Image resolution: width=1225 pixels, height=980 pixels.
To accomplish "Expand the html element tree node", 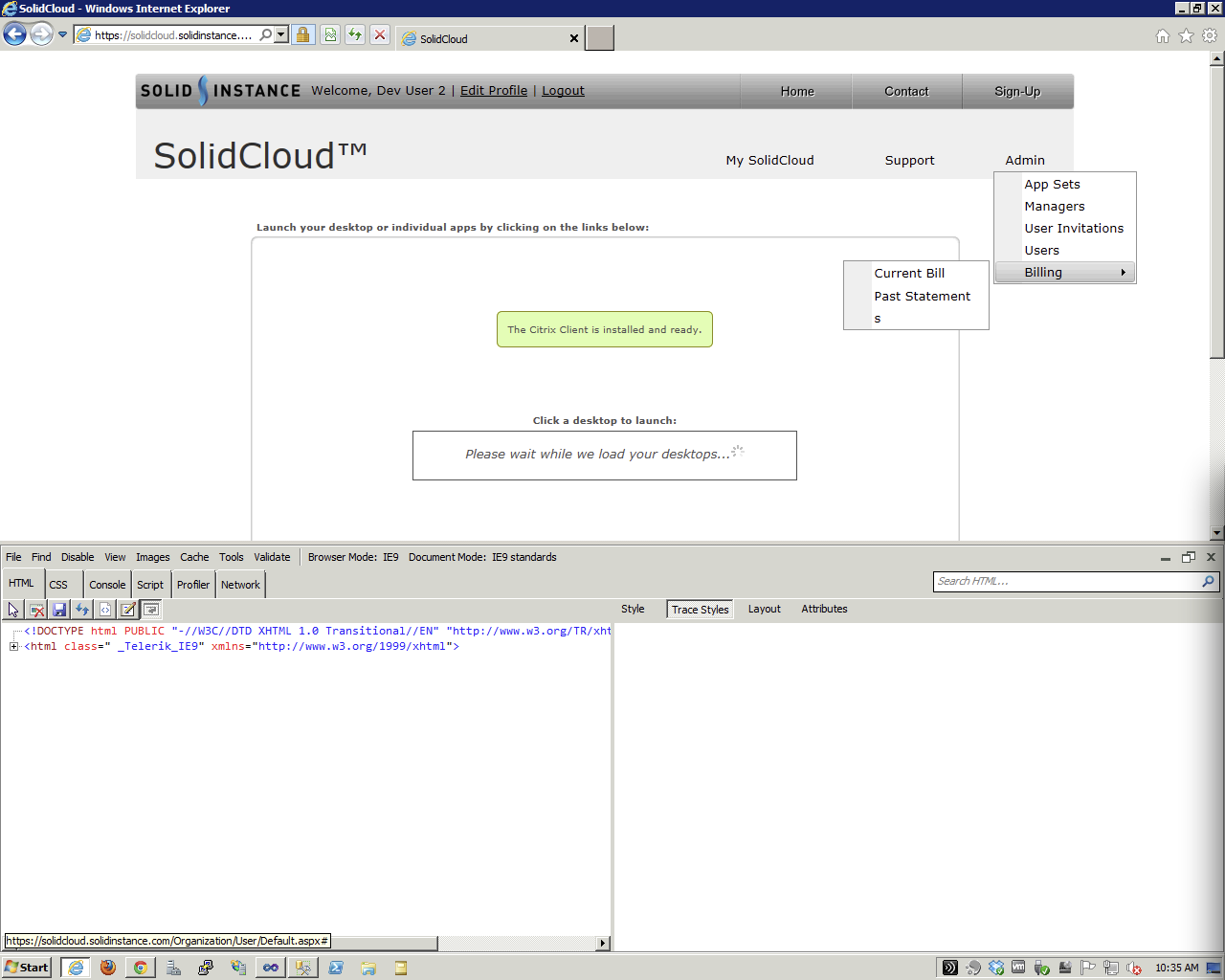I will [x=13, y=647].
